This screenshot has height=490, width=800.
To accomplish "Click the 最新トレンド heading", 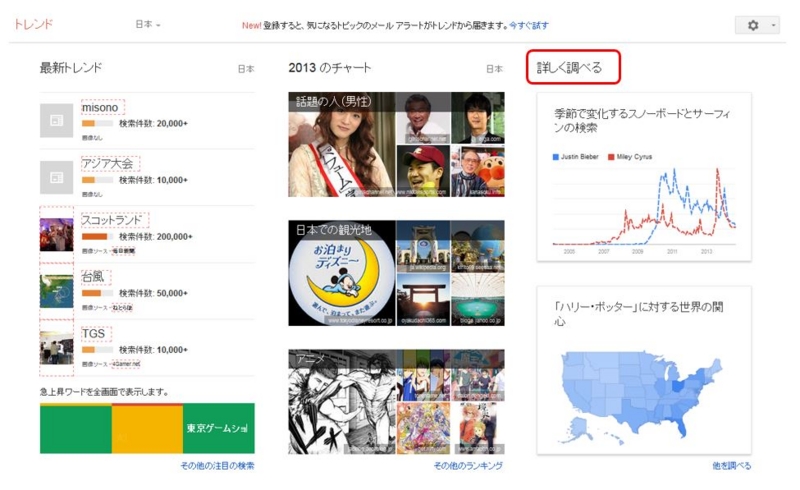I will tap(71, 67).
